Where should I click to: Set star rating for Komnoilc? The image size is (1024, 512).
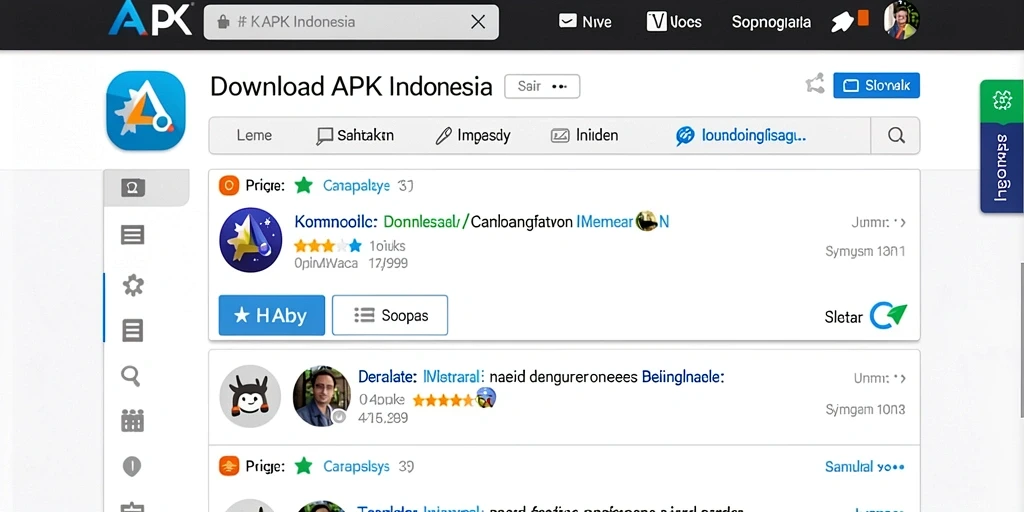click(327, 246)
